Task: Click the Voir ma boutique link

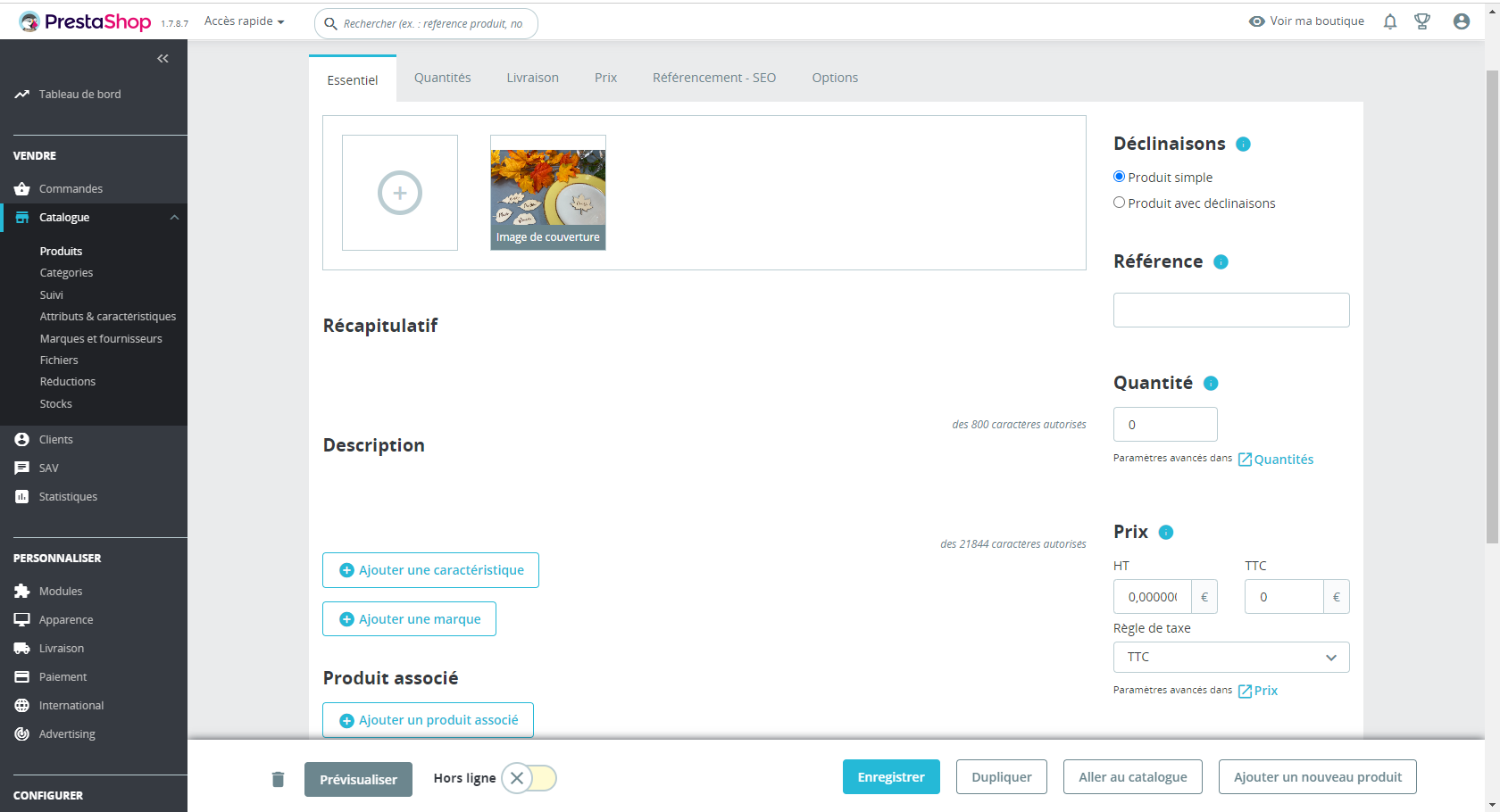Action: (x=1306, y=21)
